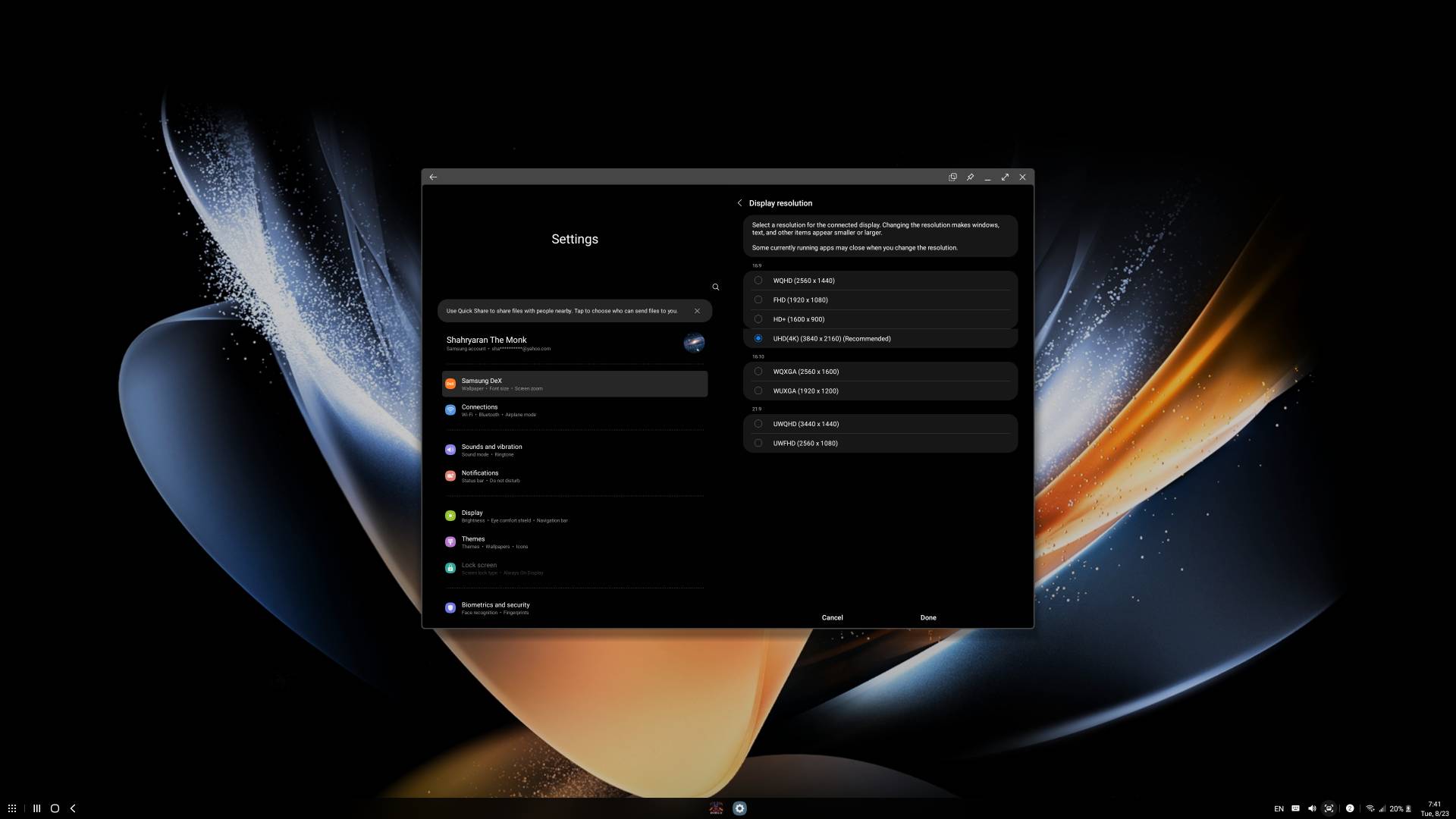Select WUXGA (1920 x 1200) resolution

[x=880, y=391]
